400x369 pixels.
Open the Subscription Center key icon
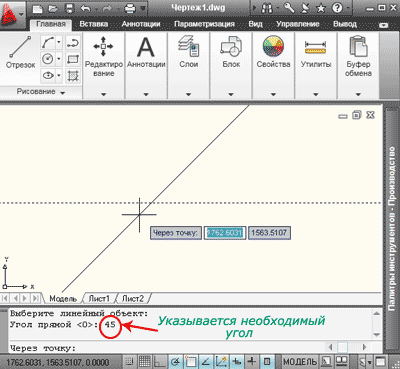point(289,8)
